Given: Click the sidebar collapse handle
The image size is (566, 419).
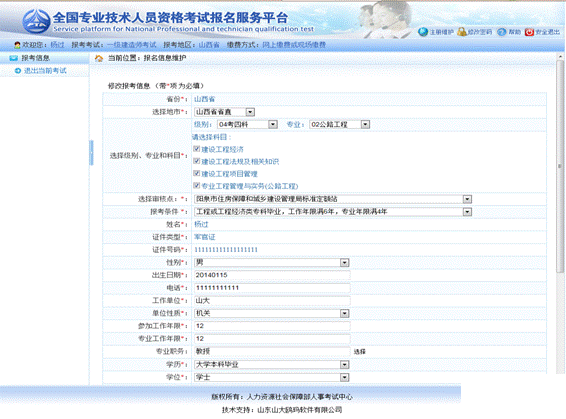Looking at the screenshot, I should click(x=91, y=153).
